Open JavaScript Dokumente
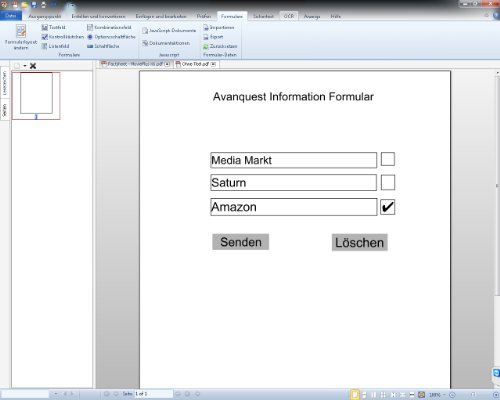This screenshot has width=500, height=400. tap(169, 30)
